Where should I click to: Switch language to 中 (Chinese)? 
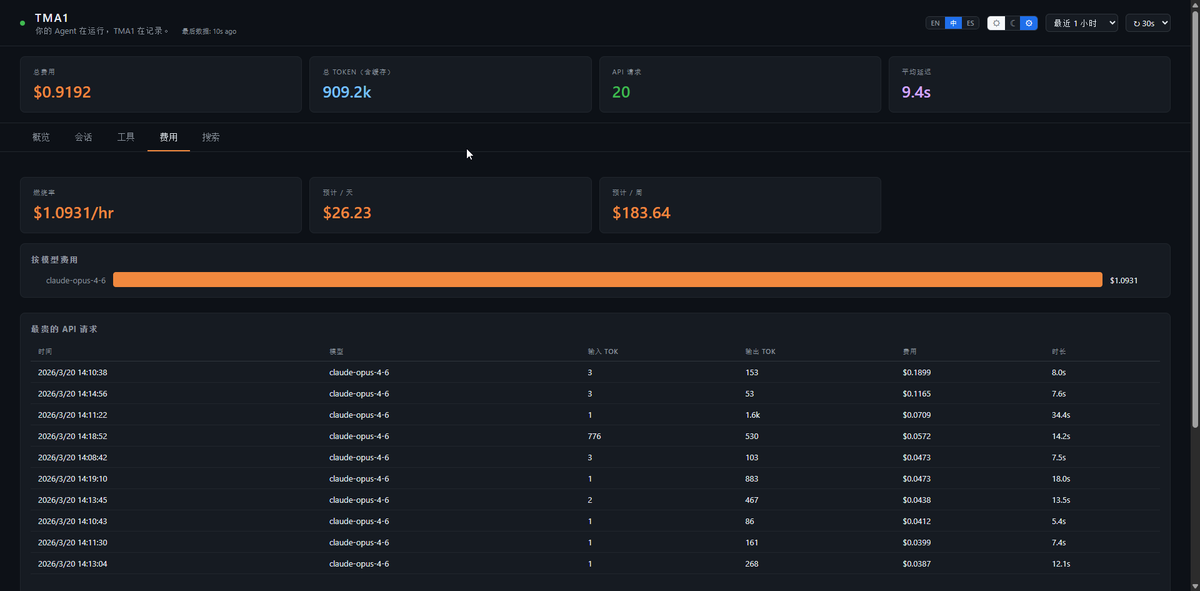[953, 23]
